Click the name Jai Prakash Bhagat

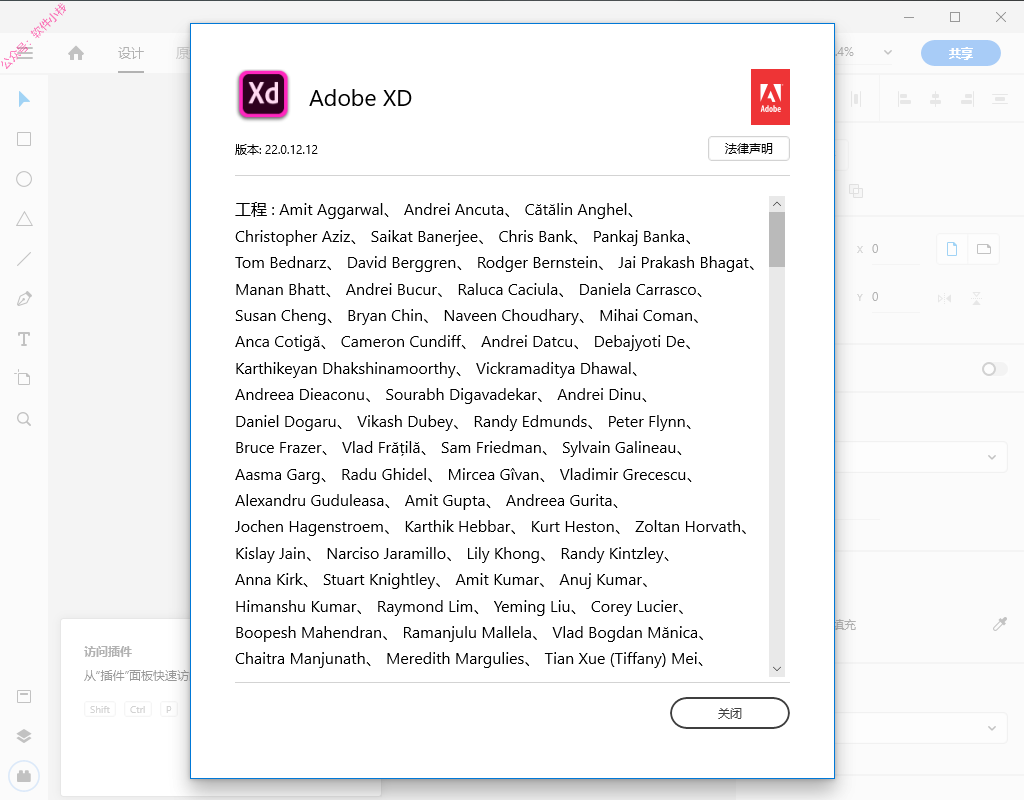click(x=683, y=263)
